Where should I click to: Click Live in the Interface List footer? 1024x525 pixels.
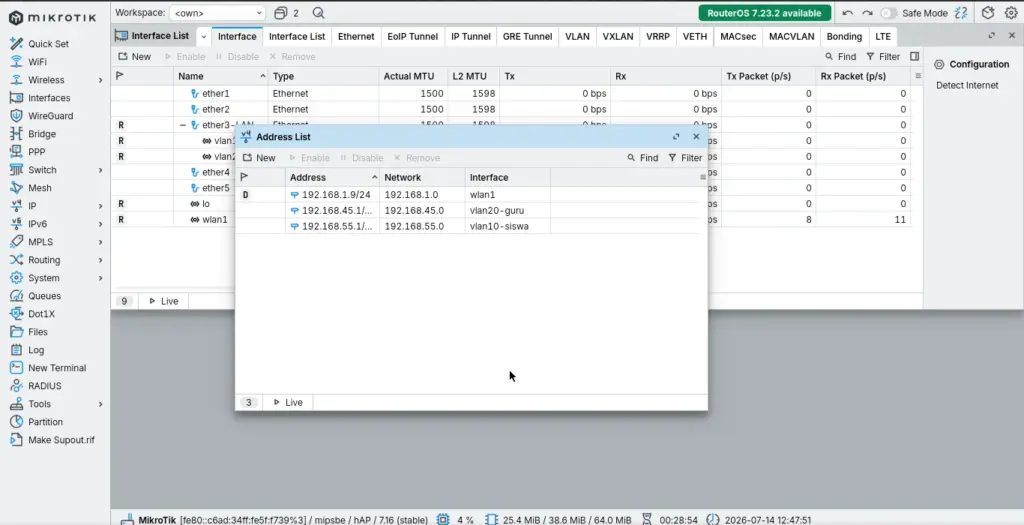[163, 301]
